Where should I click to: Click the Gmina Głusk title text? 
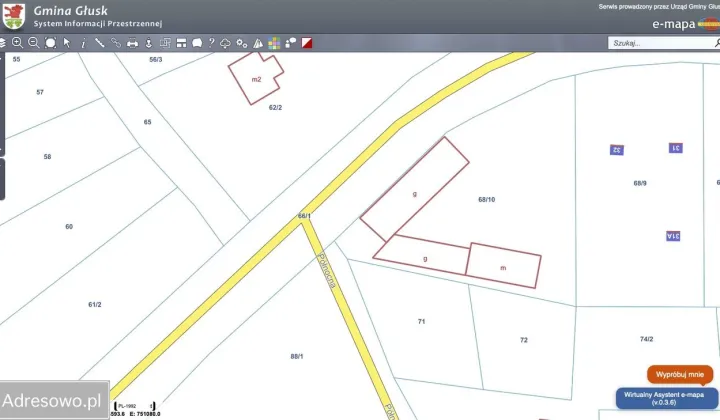point(71,11)
